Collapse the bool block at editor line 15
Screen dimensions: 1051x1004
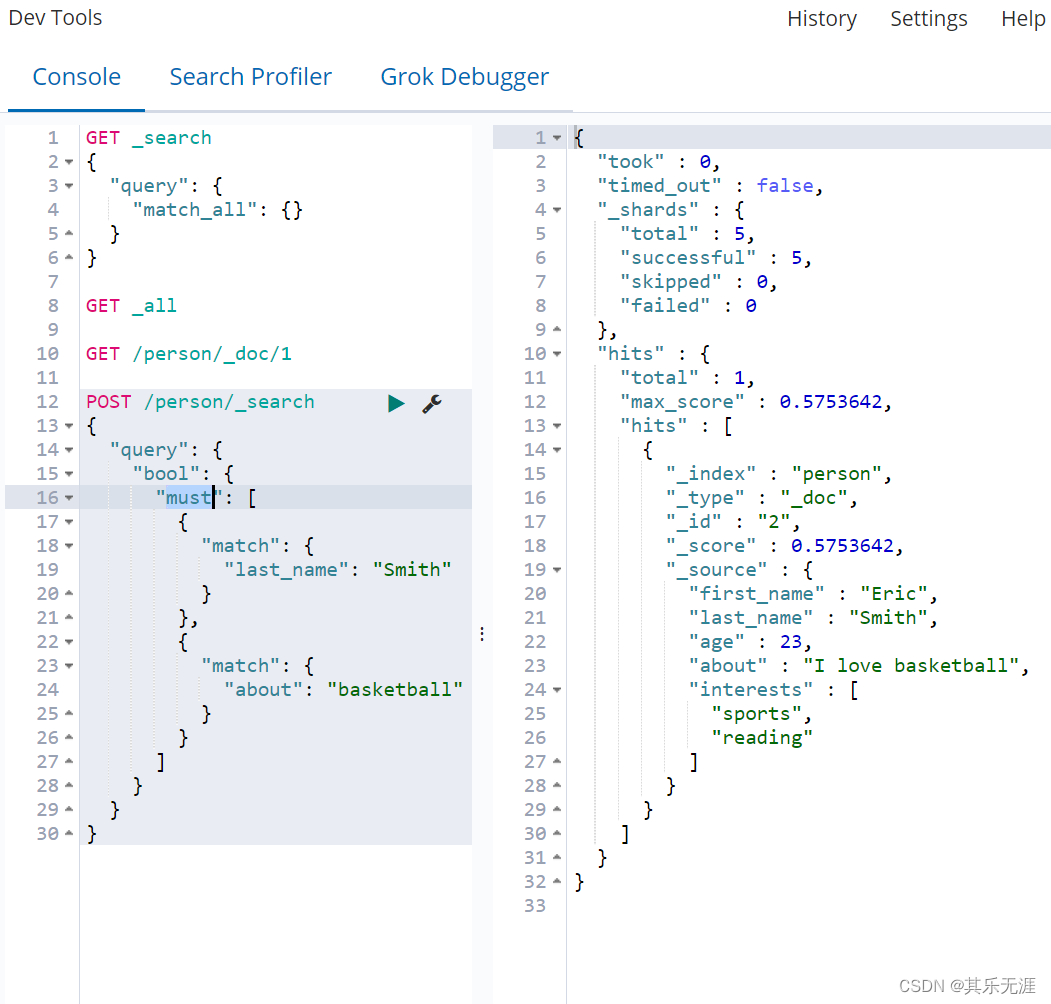pyautogui.click(x=69, y=475)
